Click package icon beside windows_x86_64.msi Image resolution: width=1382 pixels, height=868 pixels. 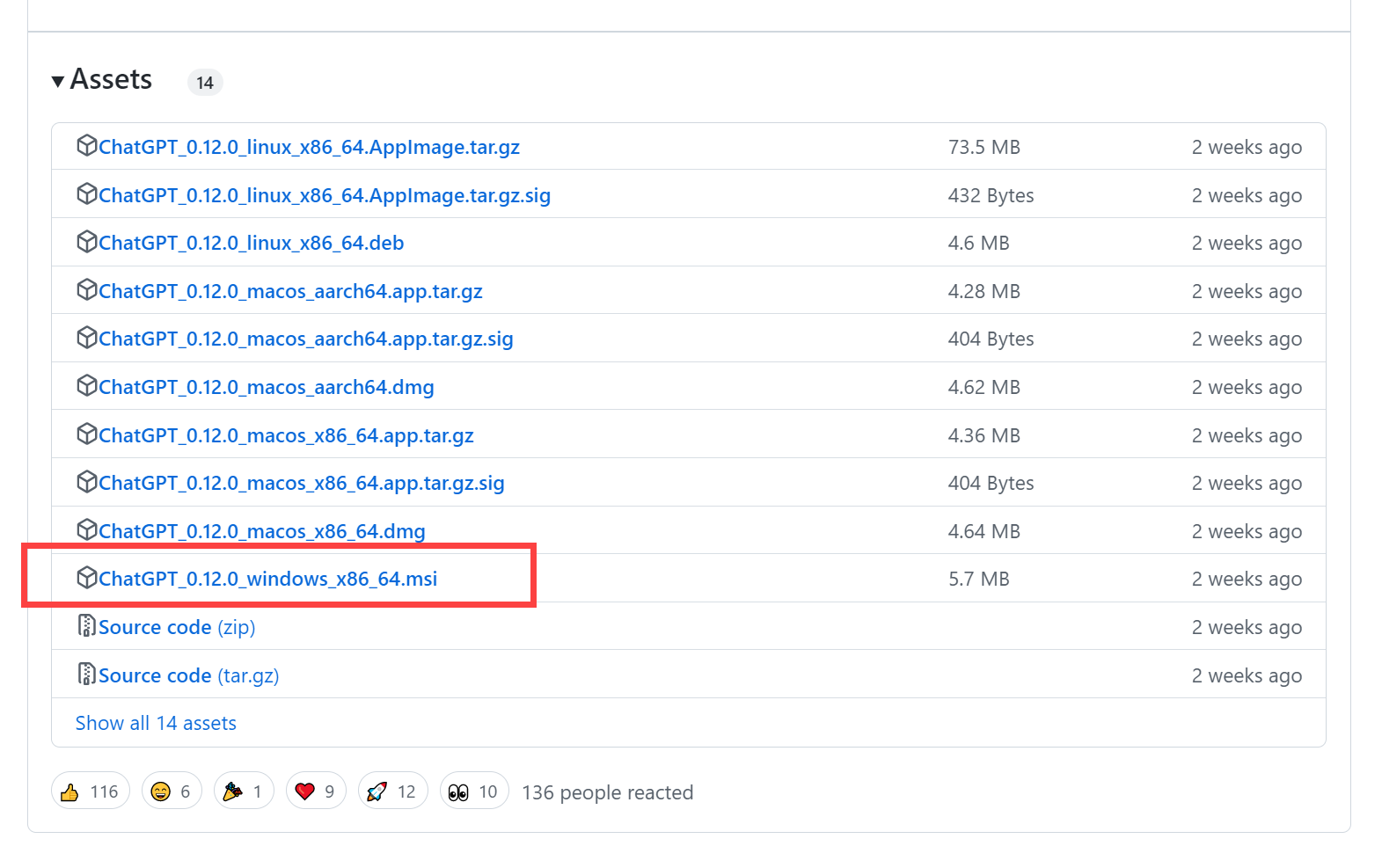click(x=86, y=577)
